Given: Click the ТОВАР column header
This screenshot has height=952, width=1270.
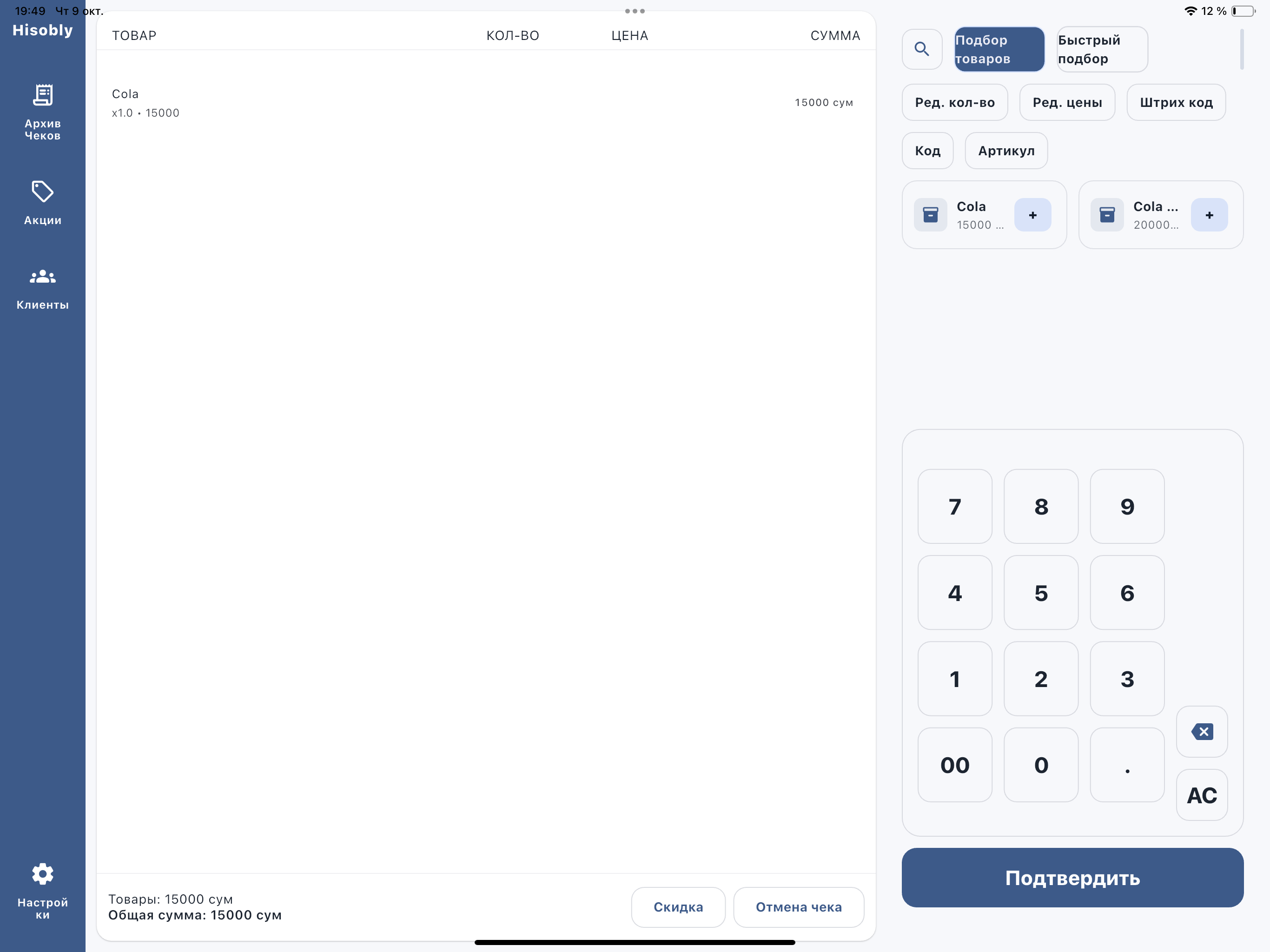Looking at the screenshot, I should point(134,36).
